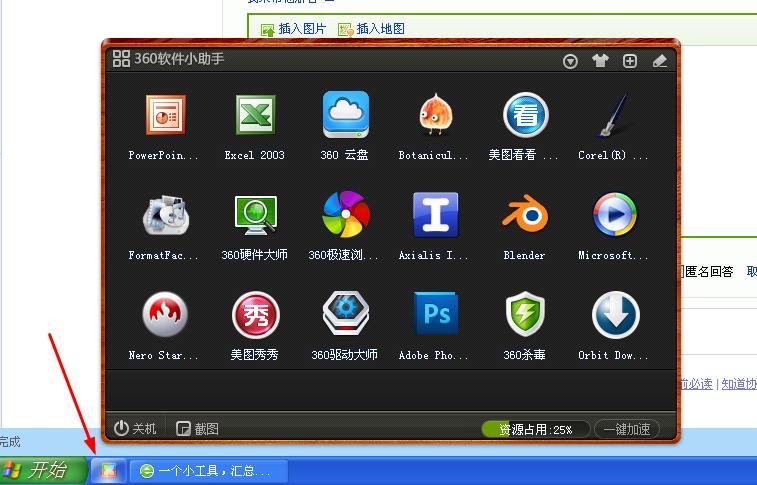This screenshot has height=485, width=757.
Task: Start the Botanicula game icon
Action: [435, 114]
